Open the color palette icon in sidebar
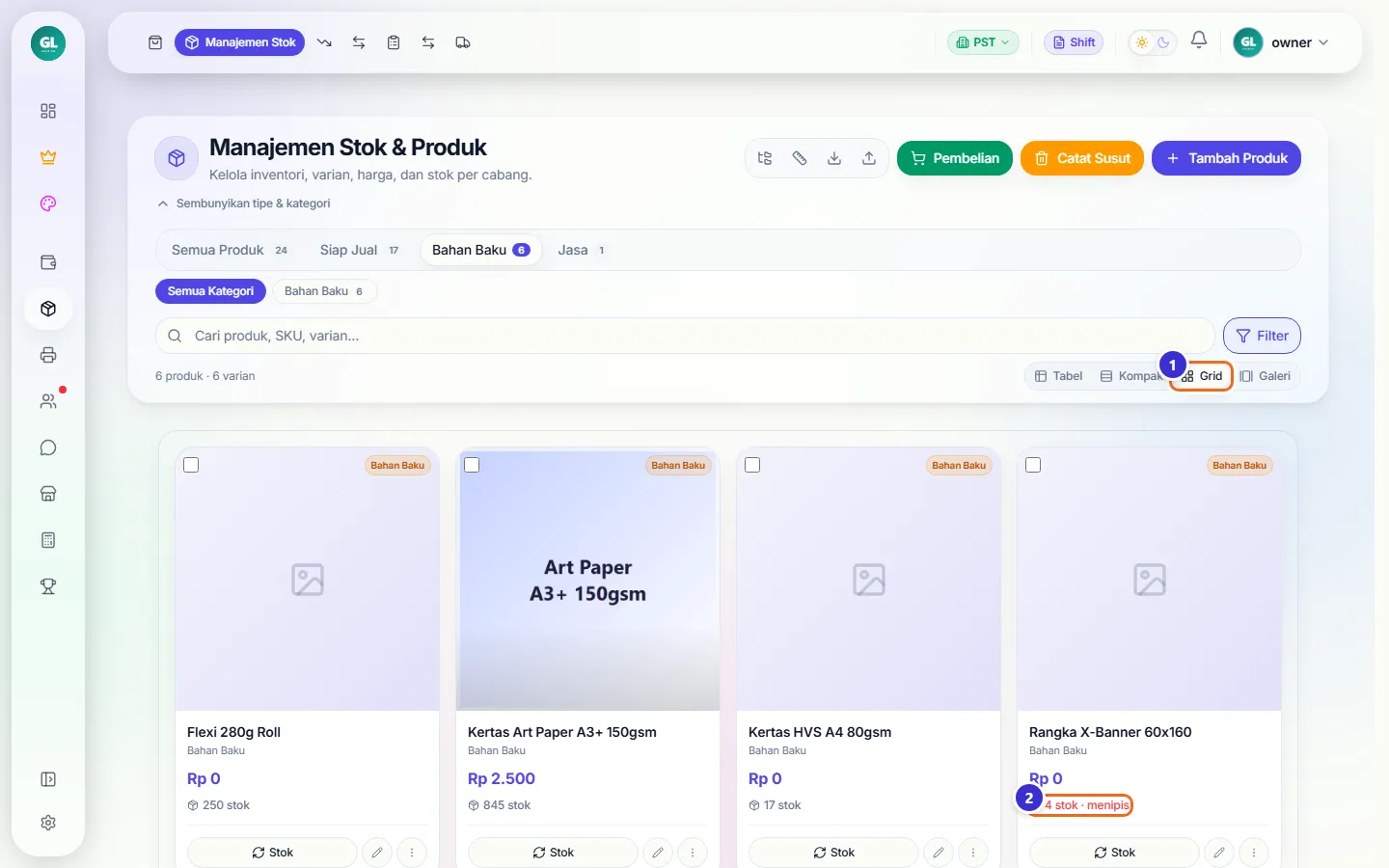 48,203
